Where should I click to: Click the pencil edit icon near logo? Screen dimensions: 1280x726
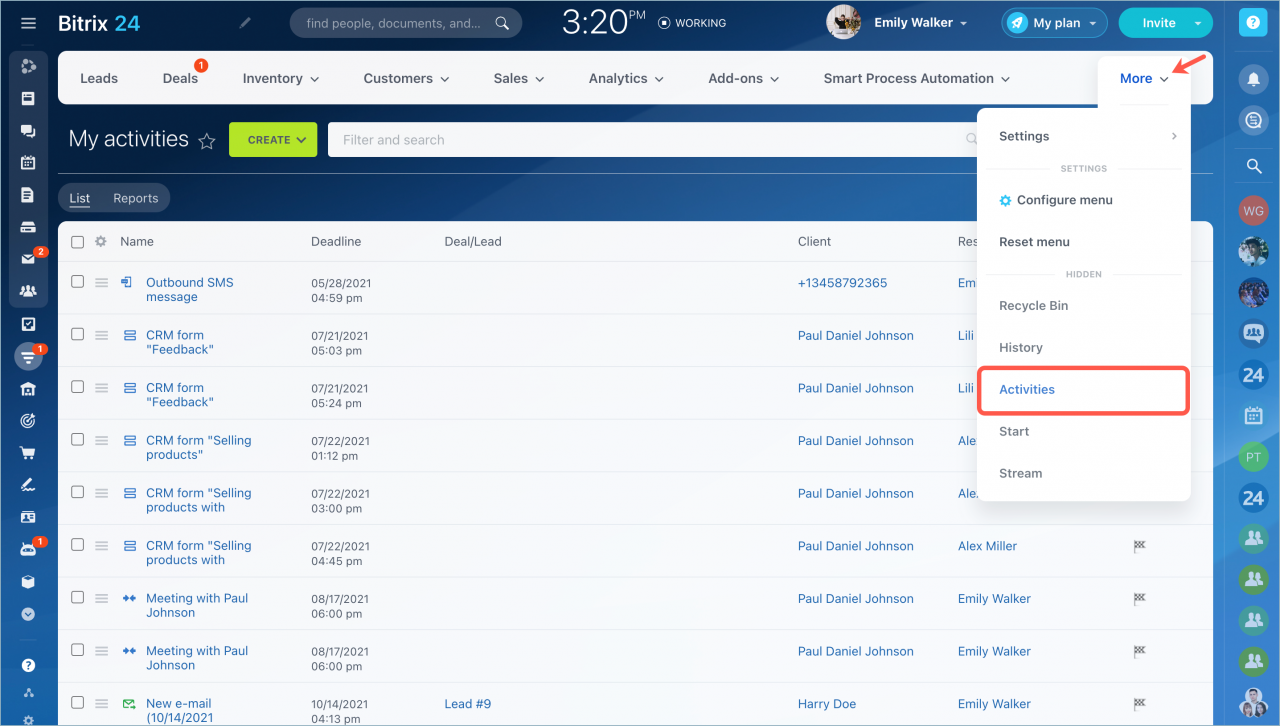click(245, 23)
